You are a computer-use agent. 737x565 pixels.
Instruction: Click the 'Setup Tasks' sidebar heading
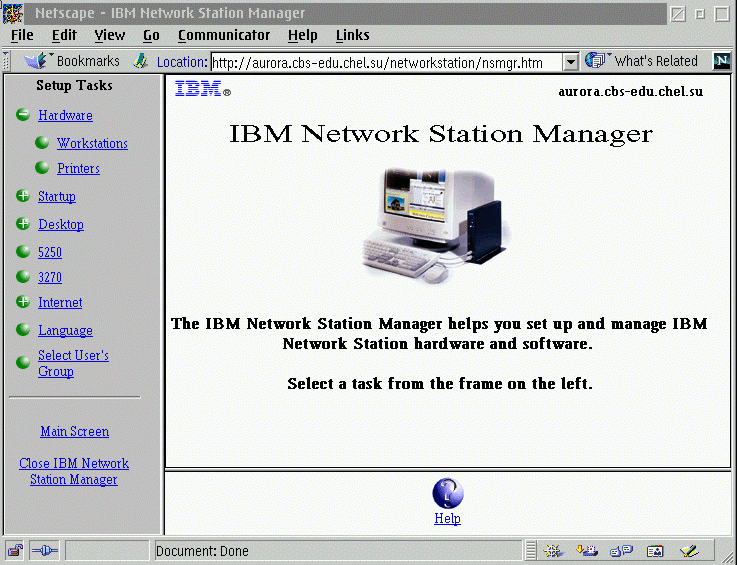(74, 86)
